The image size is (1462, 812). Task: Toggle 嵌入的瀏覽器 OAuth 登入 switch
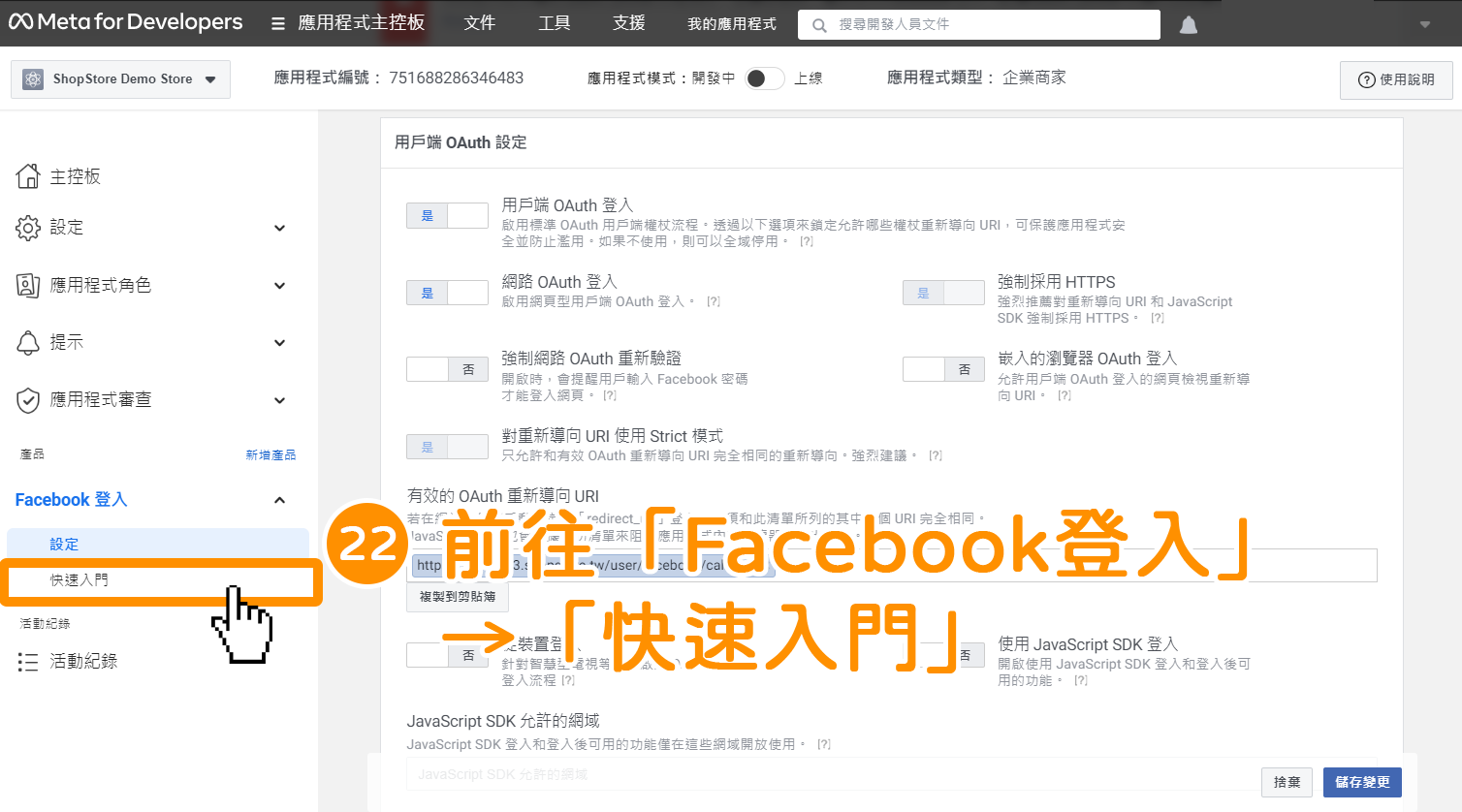click(x=943, y=369)
